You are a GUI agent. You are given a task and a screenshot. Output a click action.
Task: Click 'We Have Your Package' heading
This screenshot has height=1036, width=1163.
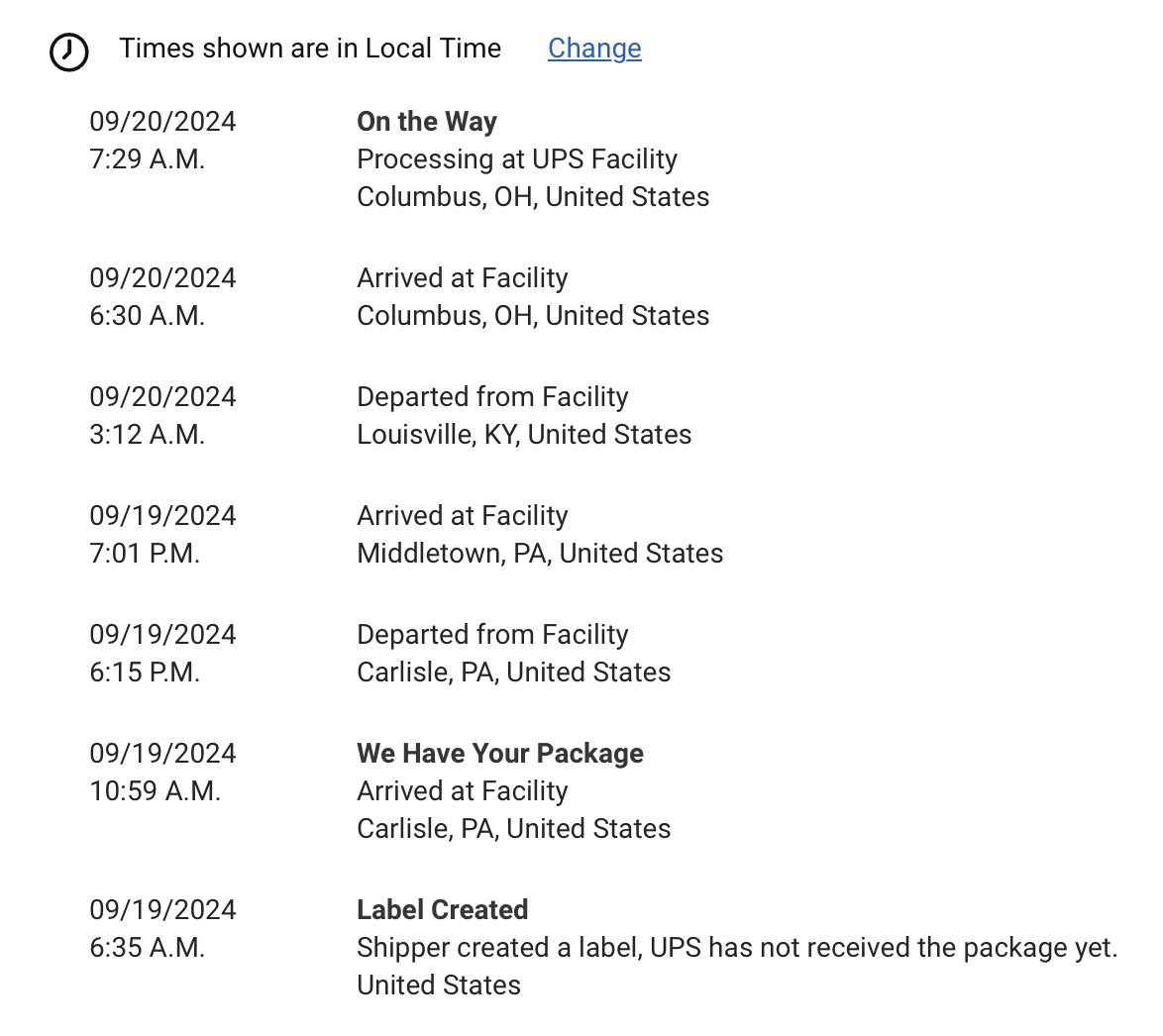click(500, 754)
